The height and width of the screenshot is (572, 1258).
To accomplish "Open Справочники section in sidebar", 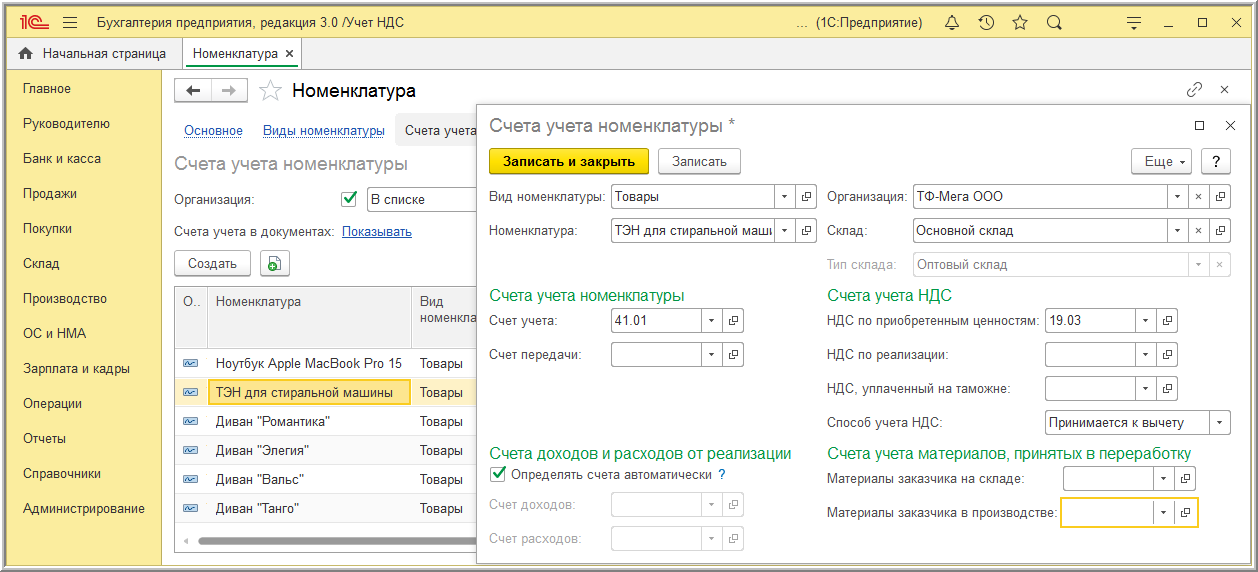I will (62, 473).
